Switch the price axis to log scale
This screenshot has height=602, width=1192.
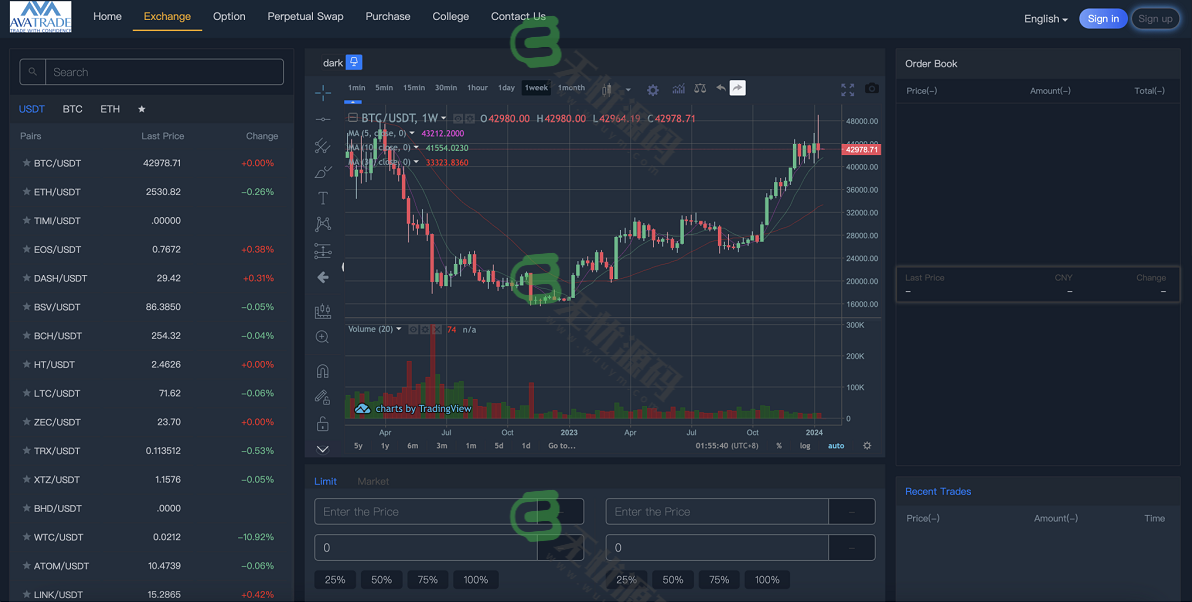[x=804, y=446]
